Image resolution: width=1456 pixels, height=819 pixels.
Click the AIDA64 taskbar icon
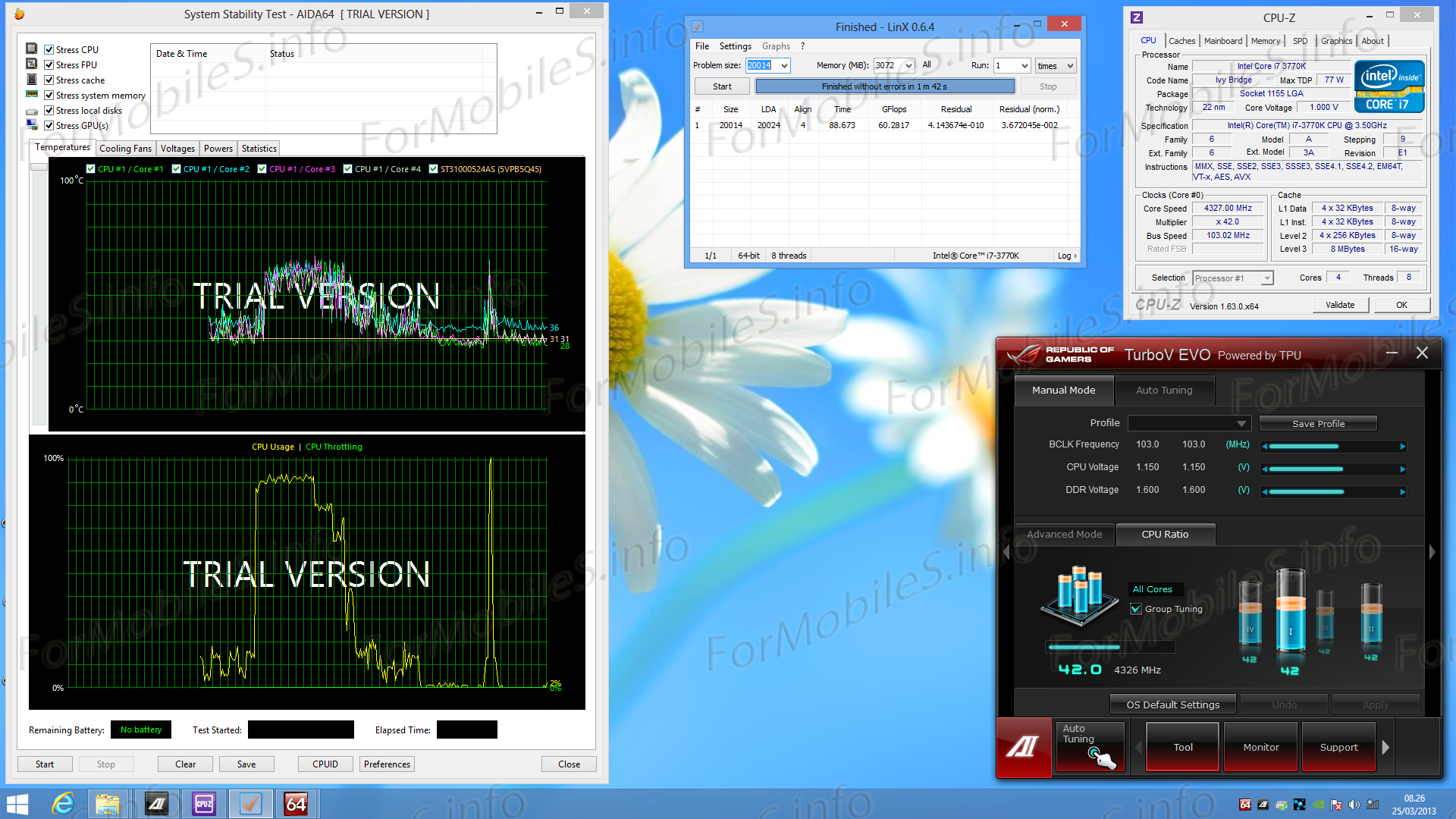pyautogui.click(x=296, y=804)
